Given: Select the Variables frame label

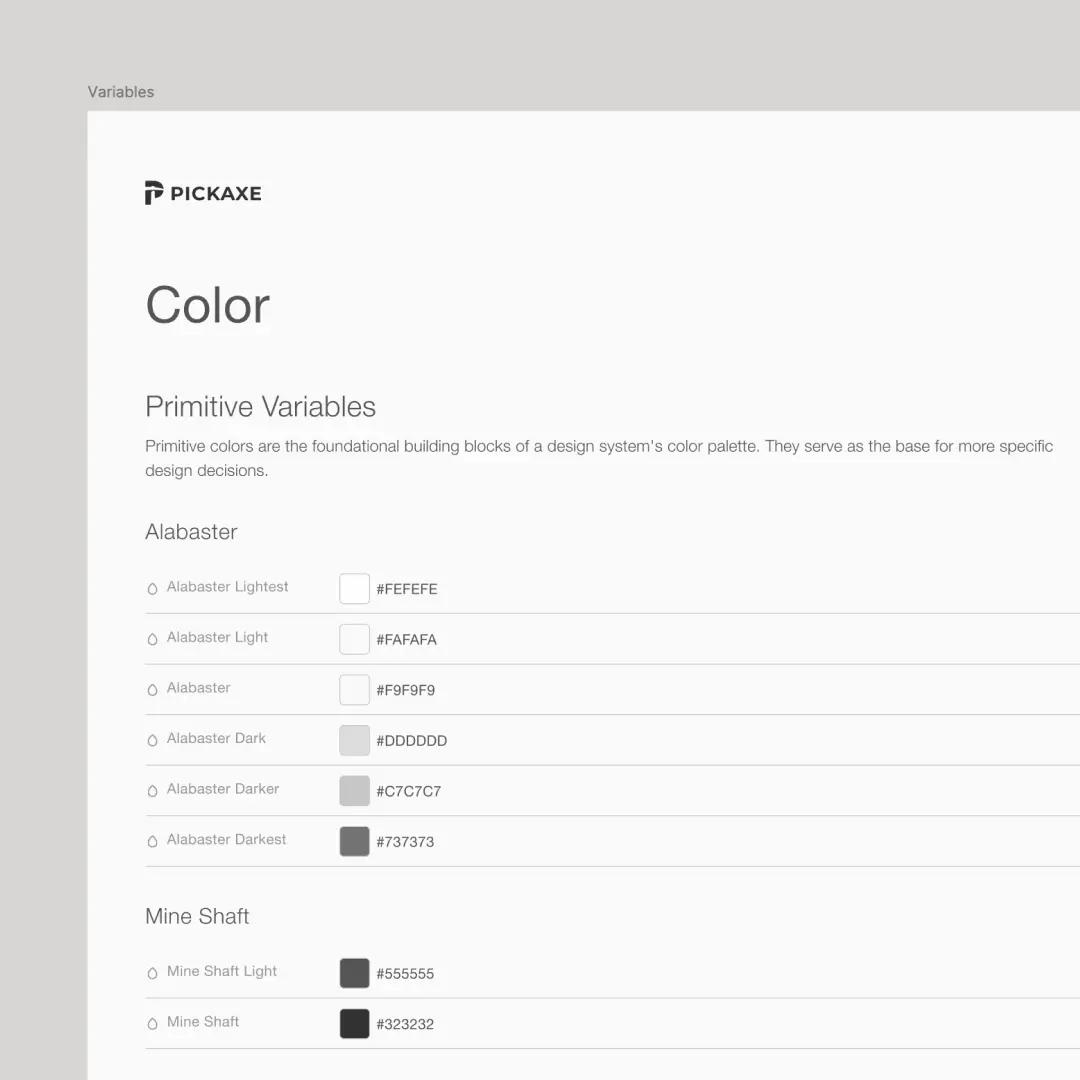Looking at the screenshot, I should [121, 92].
